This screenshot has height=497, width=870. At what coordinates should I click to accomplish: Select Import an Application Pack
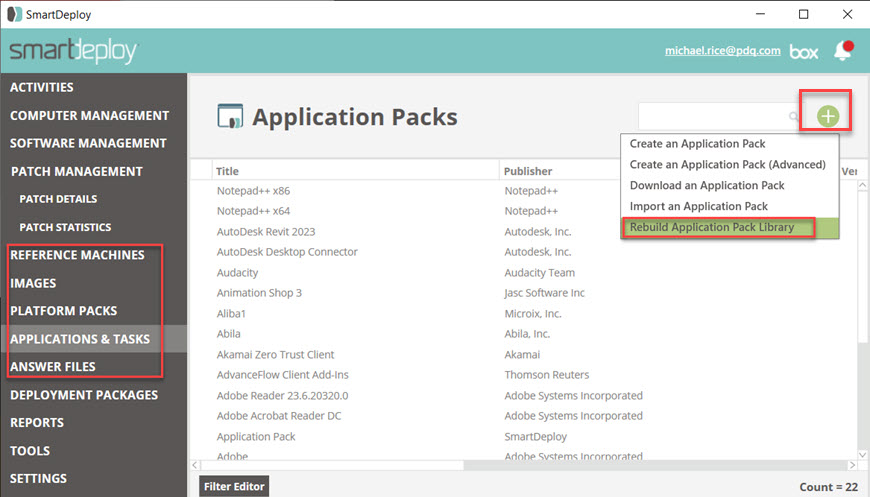click(699, 206)
